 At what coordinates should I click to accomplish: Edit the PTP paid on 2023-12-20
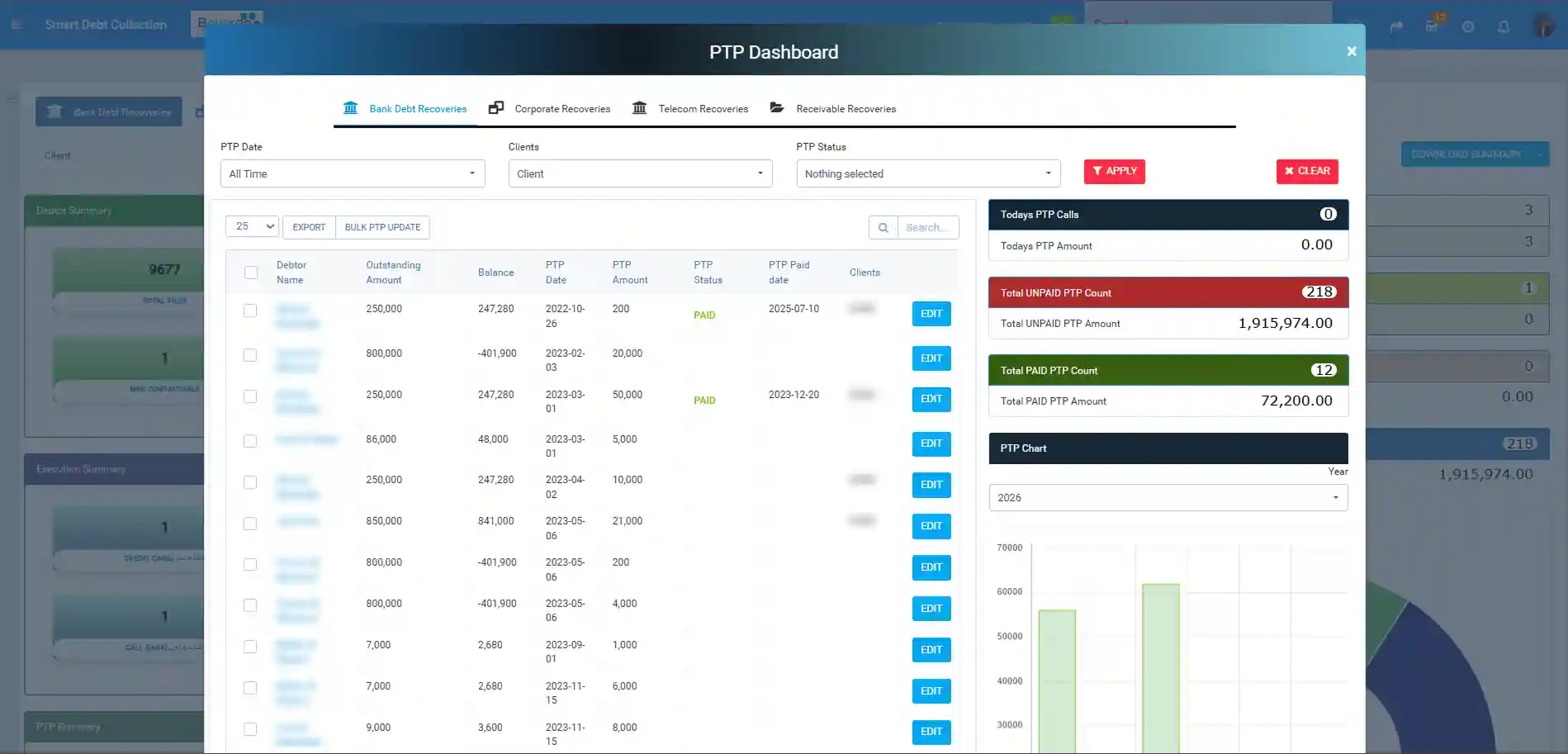pos(931,400)
